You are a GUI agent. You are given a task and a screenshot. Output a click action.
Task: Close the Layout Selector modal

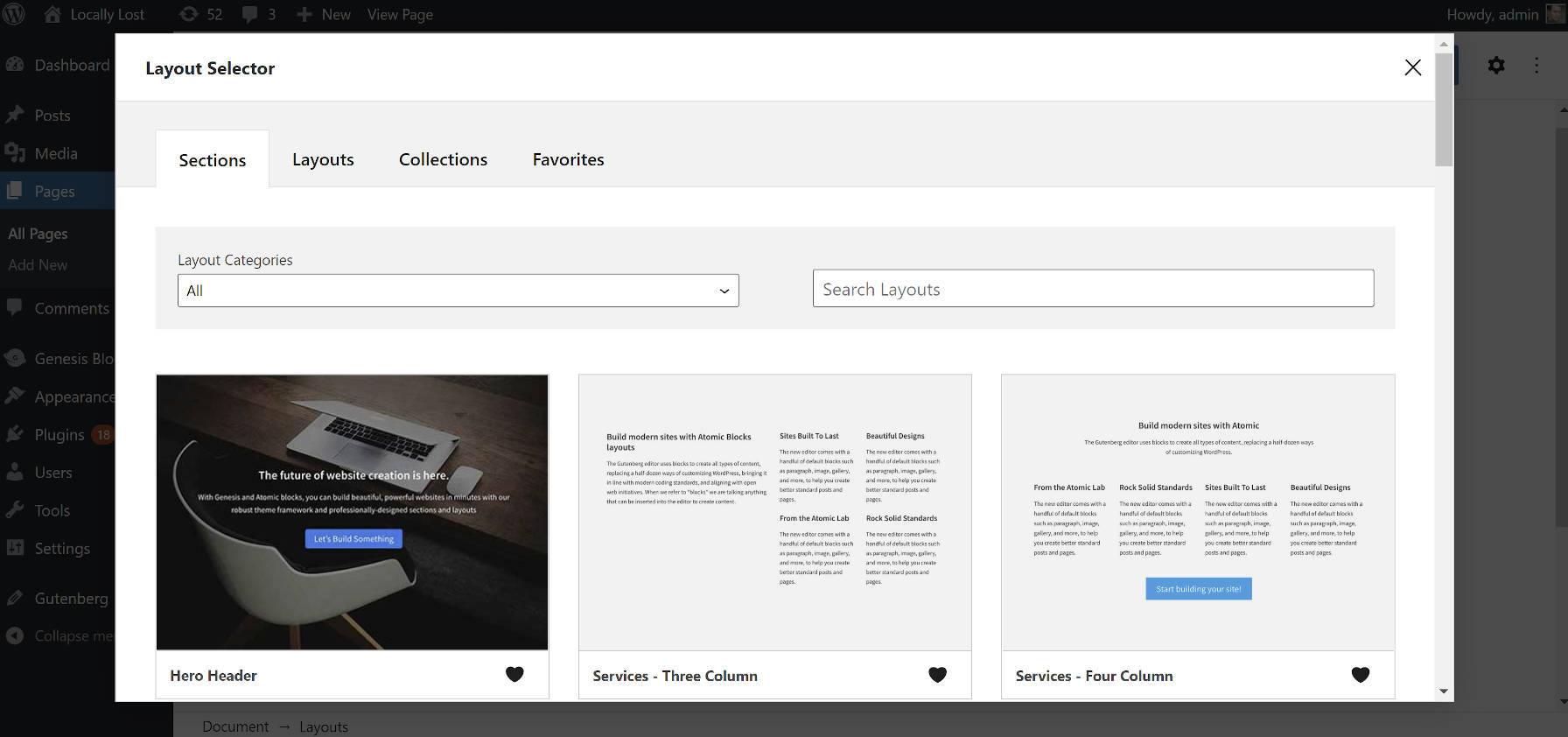pos(1412,67)
